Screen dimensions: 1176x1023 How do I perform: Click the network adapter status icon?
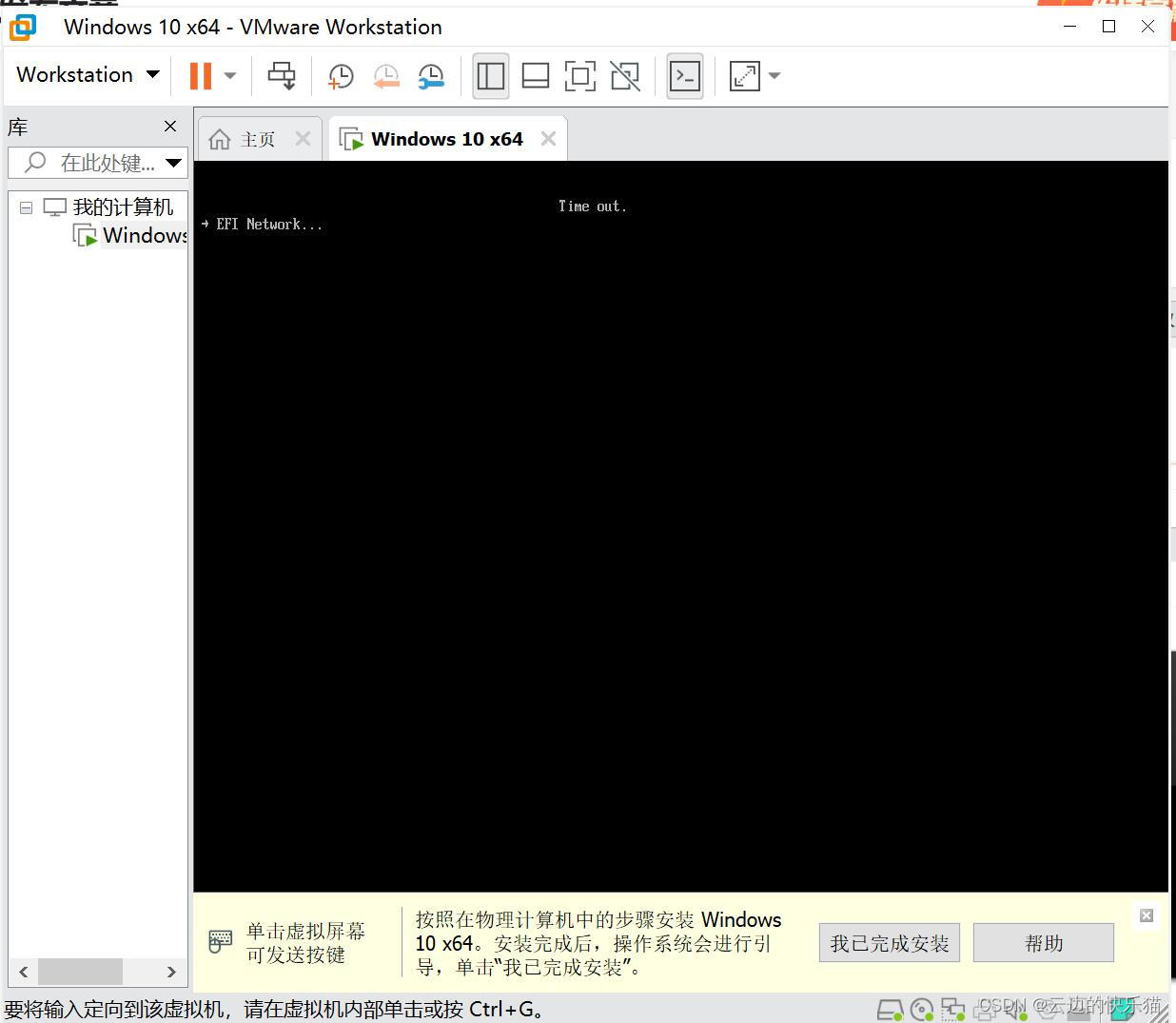[x=952, y=1010]
